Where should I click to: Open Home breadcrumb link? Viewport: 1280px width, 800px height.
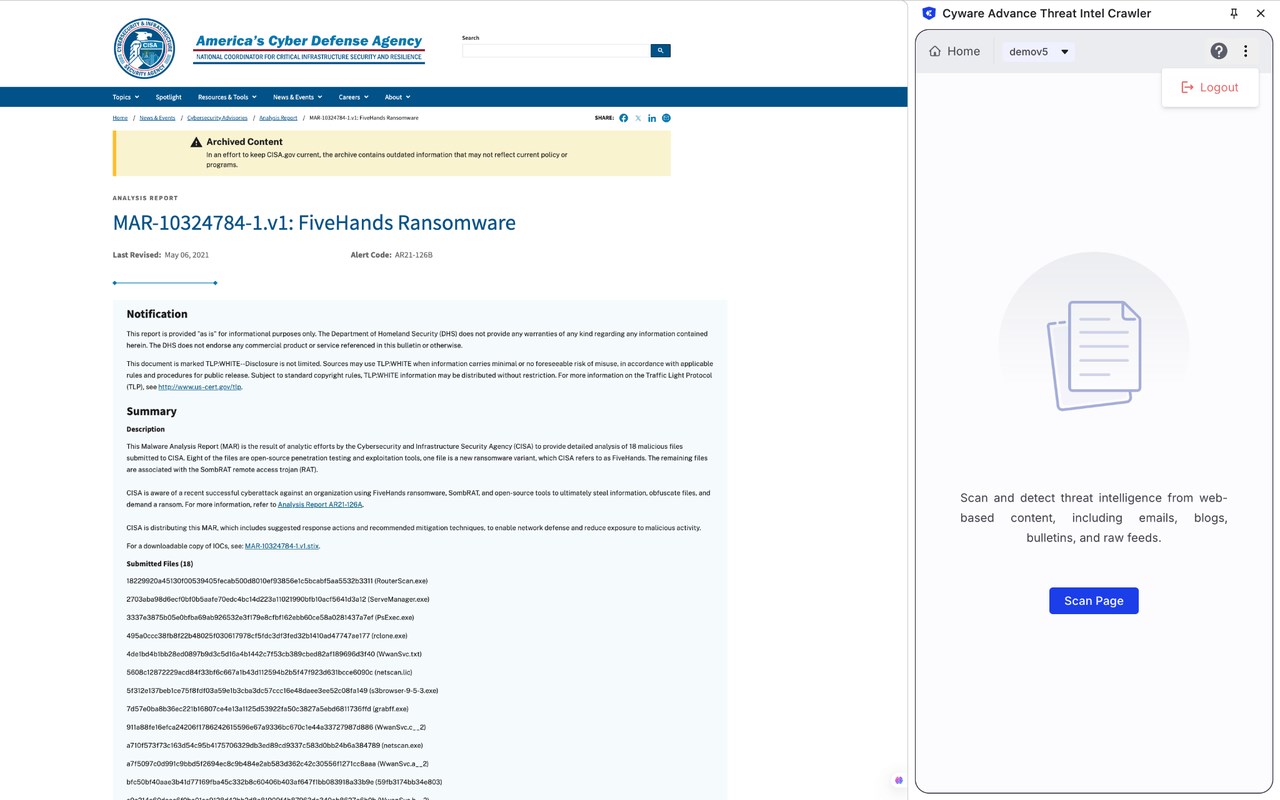tap(120, 118)
